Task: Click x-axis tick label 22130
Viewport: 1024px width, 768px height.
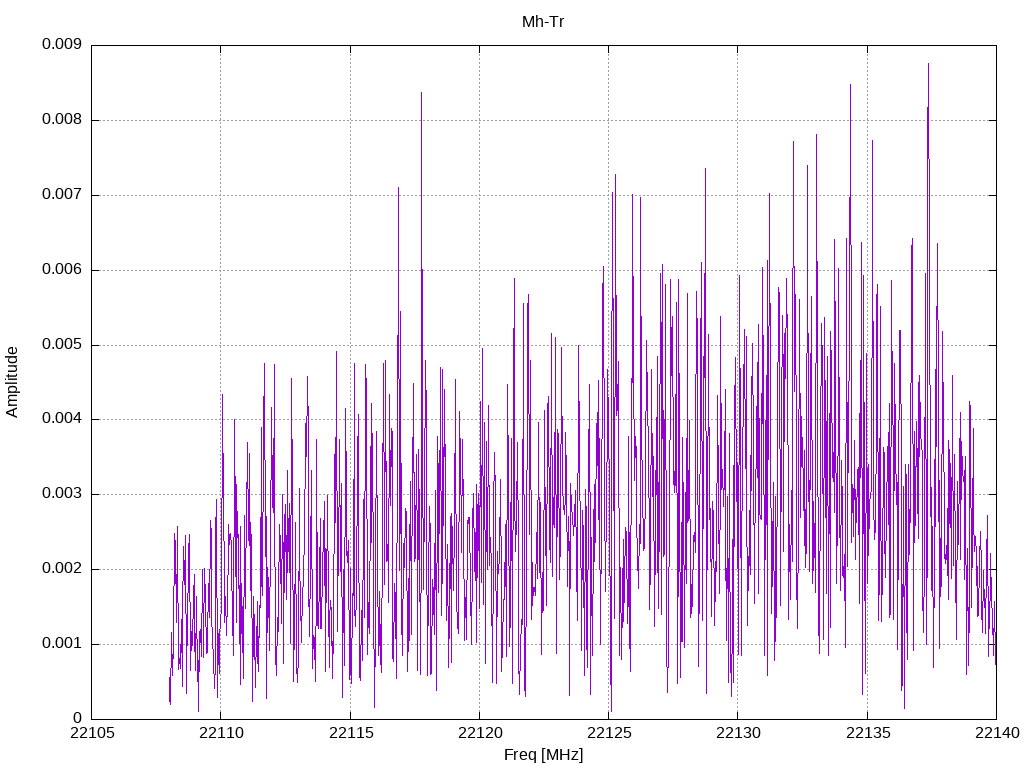Action: point(739,733)
